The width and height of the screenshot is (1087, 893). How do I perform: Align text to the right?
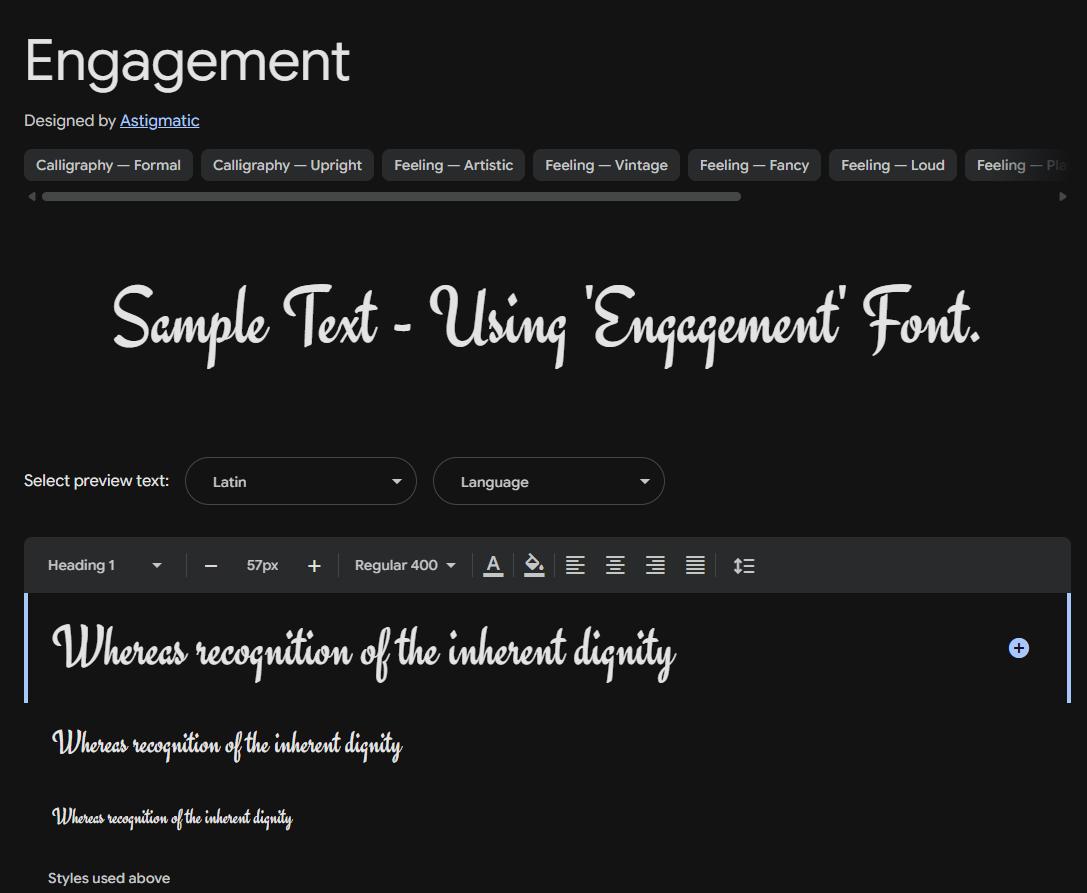point(655,566)
